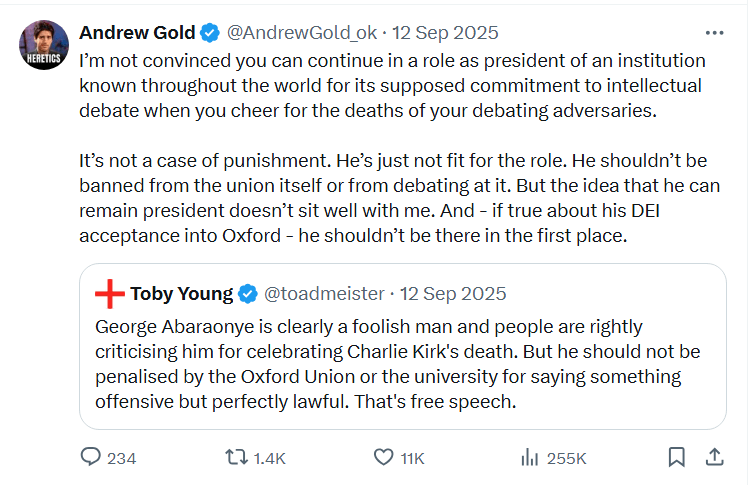Screen dimensions: 752x485
Task: Open the quoted tweet's 12 Sep 2025 date
Action: pos(453,294)
